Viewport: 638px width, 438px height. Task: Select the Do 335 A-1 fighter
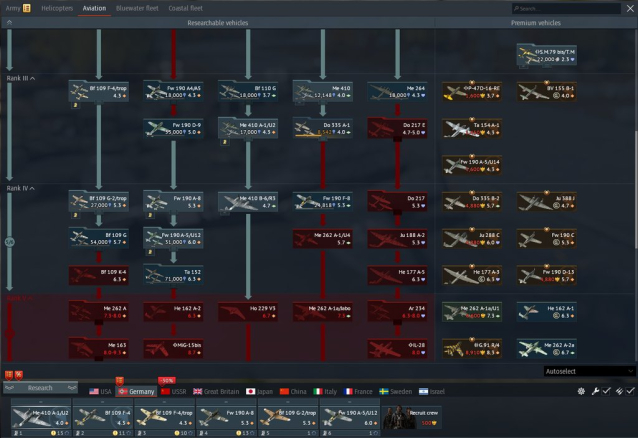(x=323, y=128)
